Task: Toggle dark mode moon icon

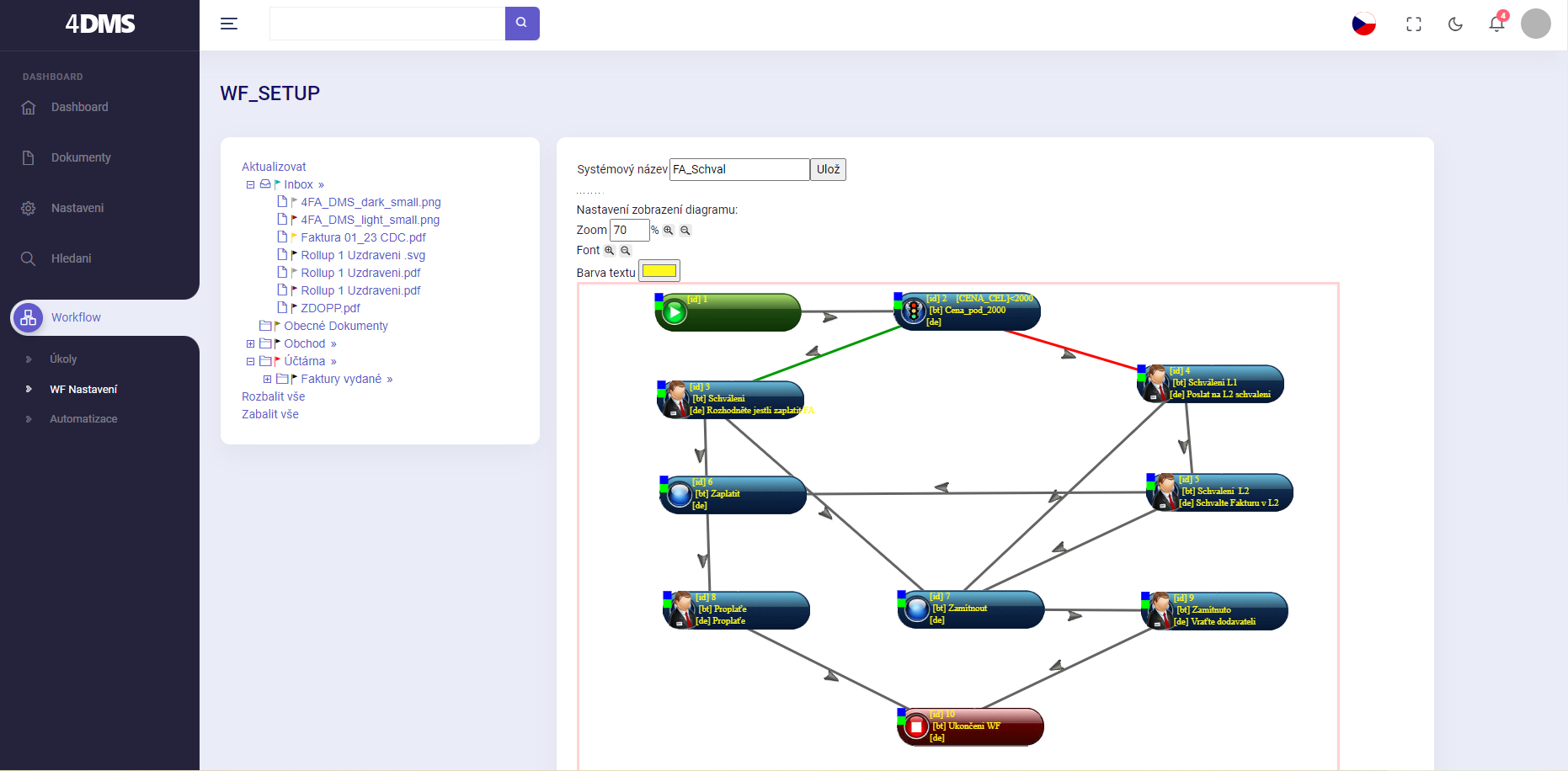Action: click(1455, 24)
